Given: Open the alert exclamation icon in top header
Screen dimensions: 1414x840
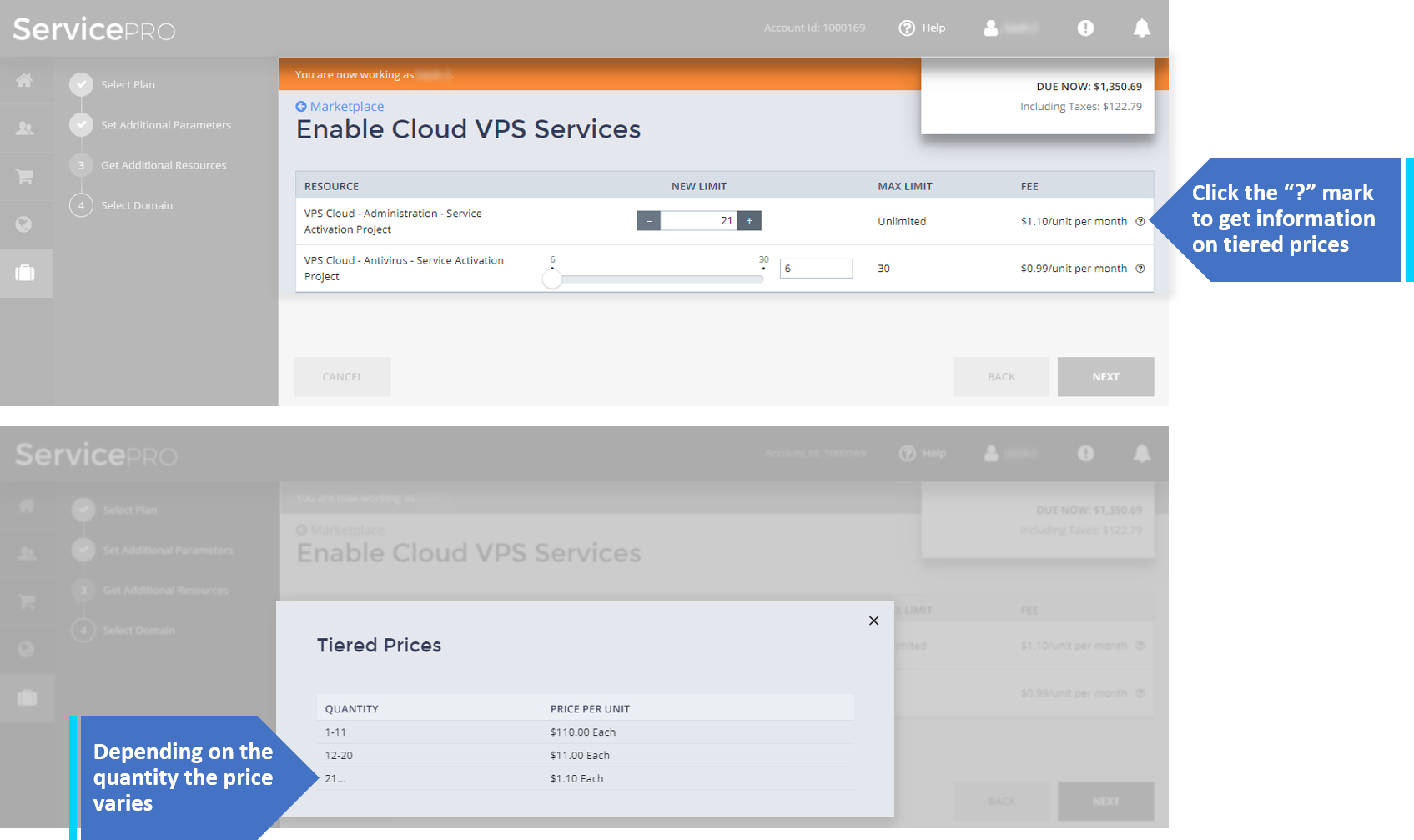Looking at the screenshot, I should (1085, 28).
